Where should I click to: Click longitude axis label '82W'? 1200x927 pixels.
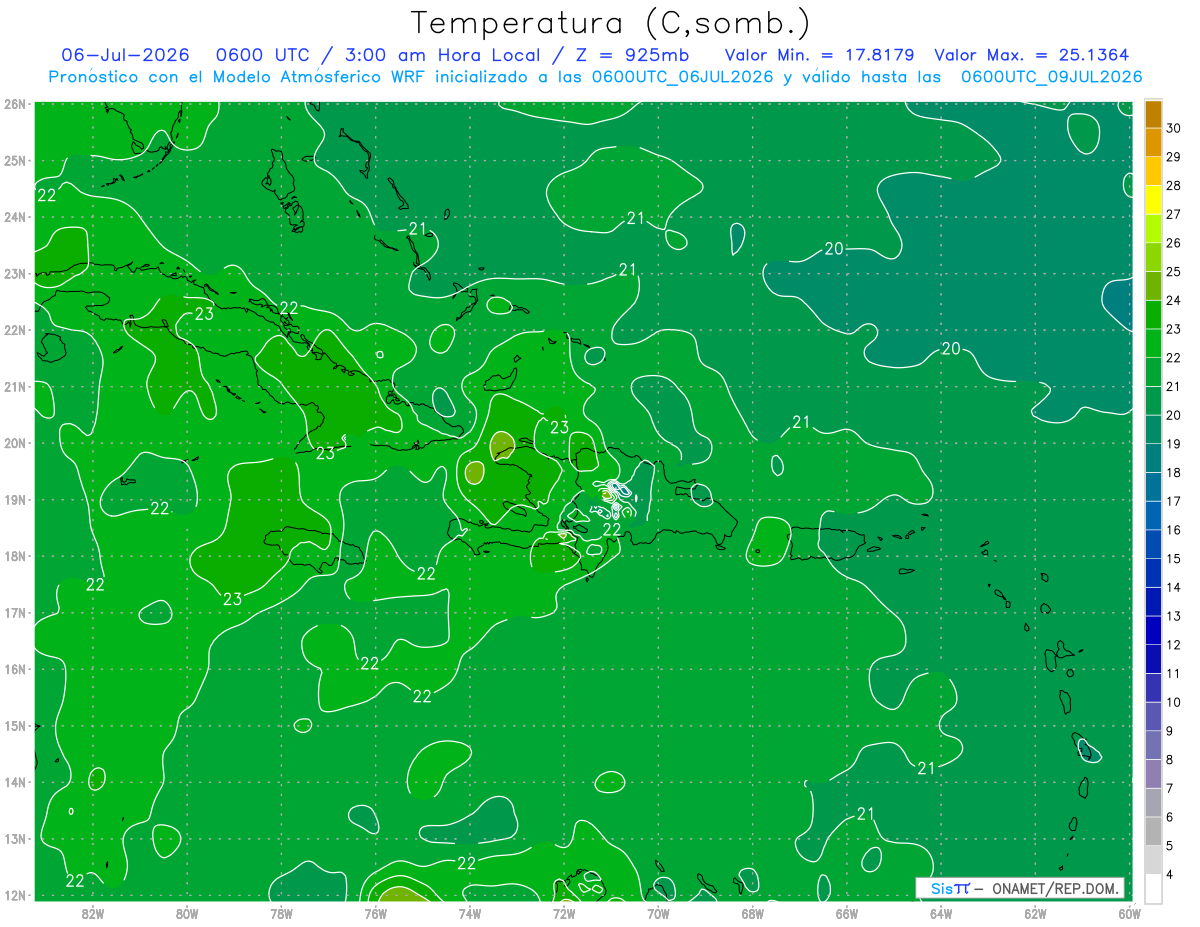point(93,913)
